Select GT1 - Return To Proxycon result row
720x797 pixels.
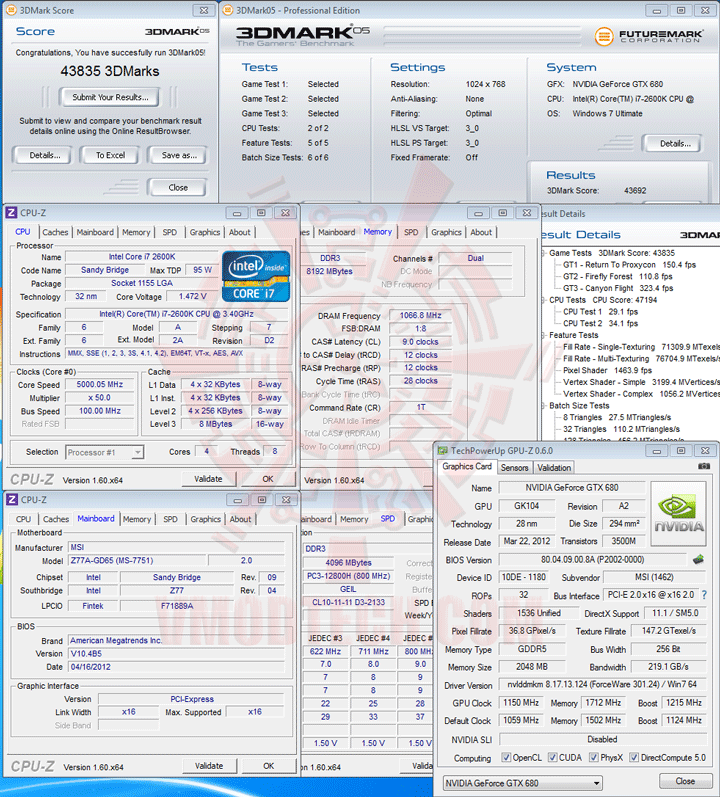(629, 264)
